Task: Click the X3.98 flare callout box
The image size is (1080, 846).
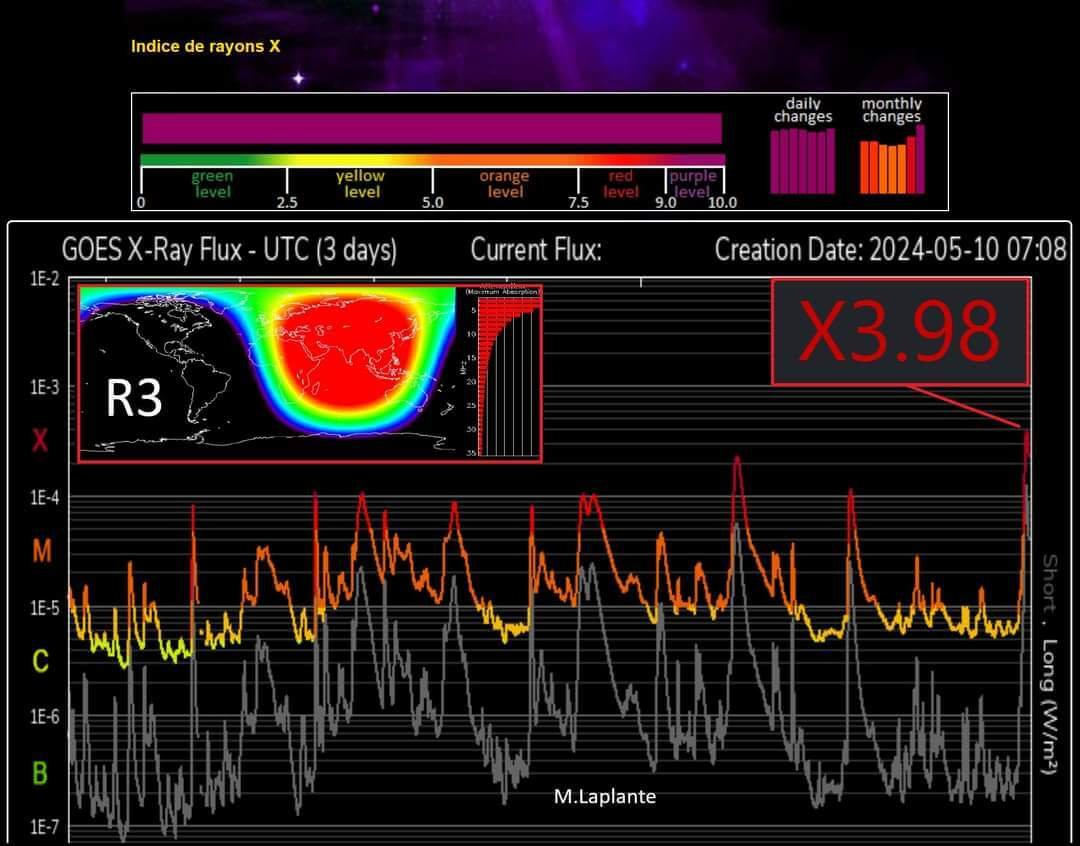Action: (x=900, y=332)
